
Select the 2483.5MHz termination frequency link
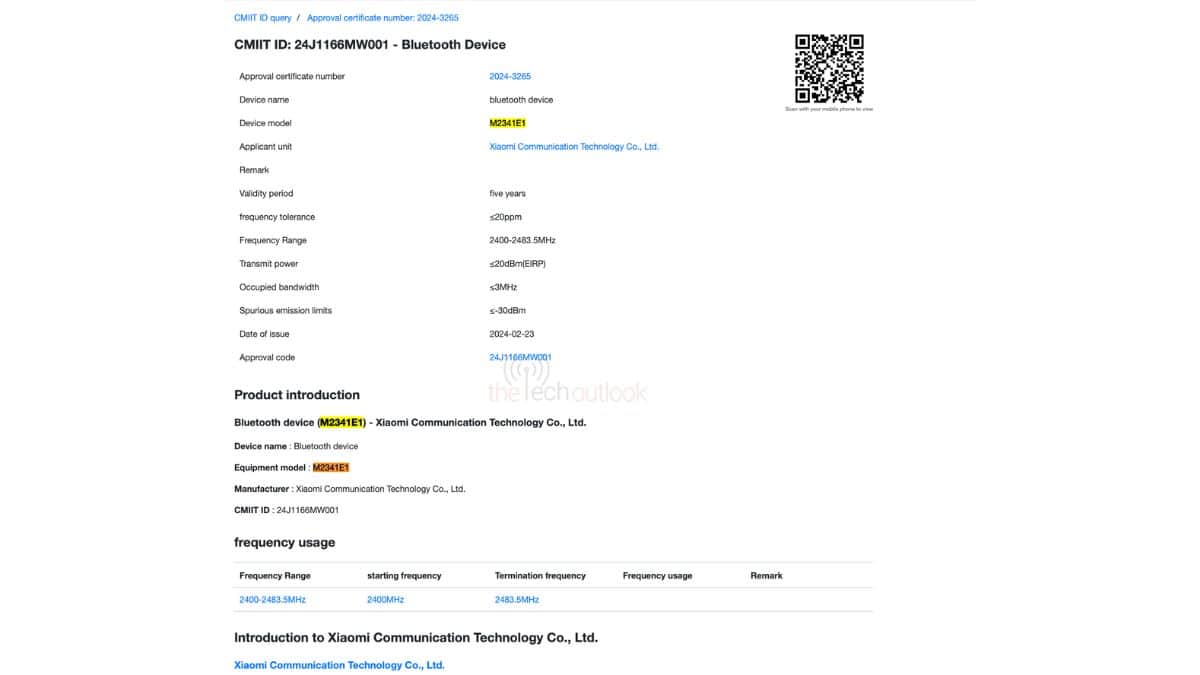click(517, 599)
